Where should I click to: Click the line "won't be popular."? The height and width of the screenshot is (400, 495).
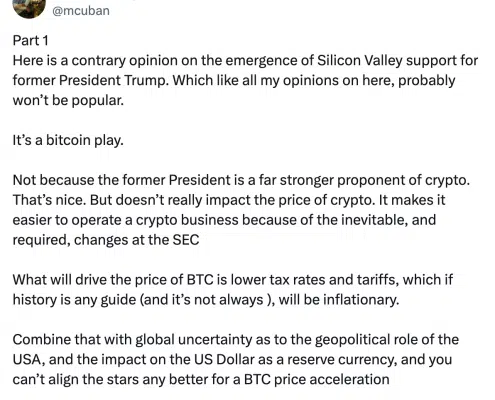[68, 100]
